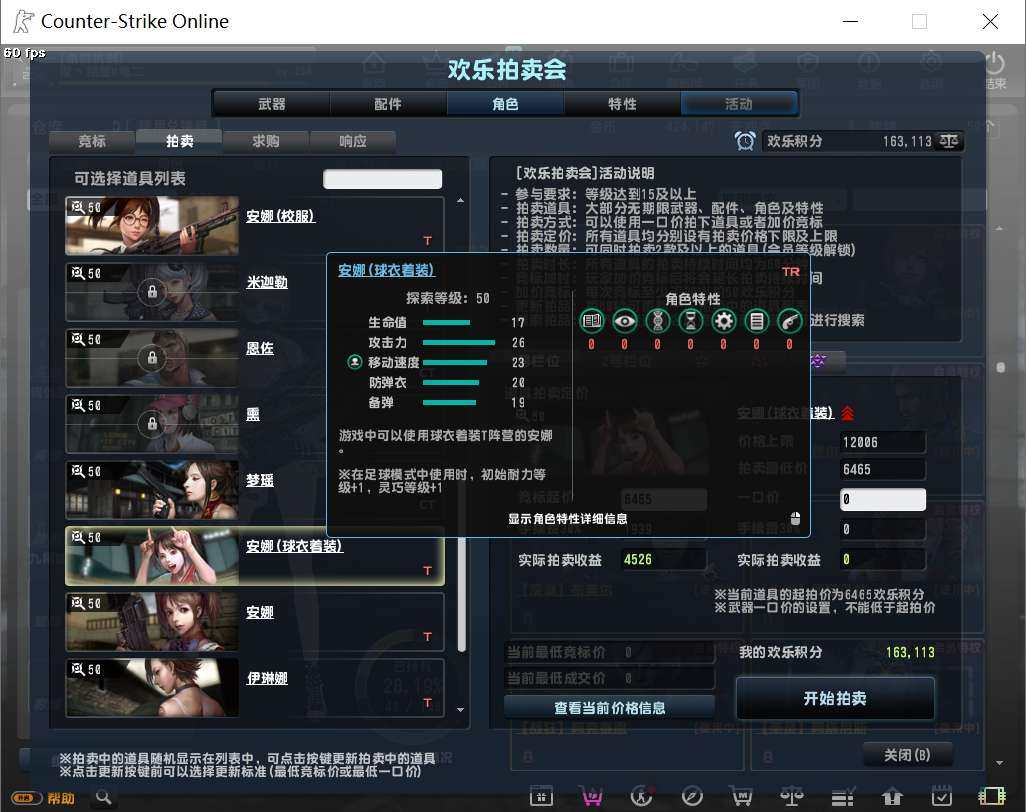This screenshot has width=1026, height=812.
Task: Click the lock icon on 米迦勒 portrait
Action: tap(152, 292)
